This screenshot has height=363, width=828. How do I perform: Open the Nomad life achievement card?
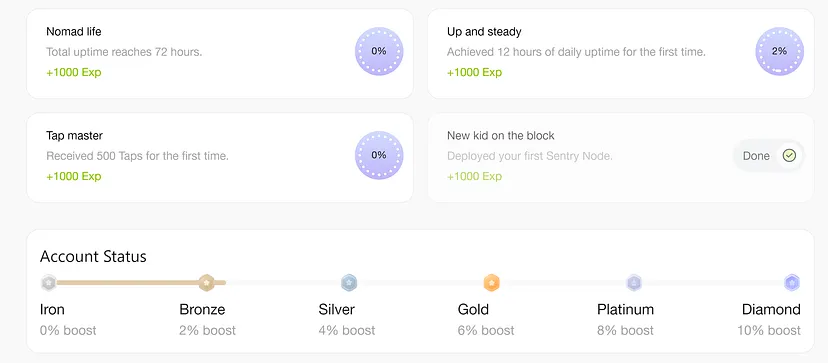click(220, 53)
